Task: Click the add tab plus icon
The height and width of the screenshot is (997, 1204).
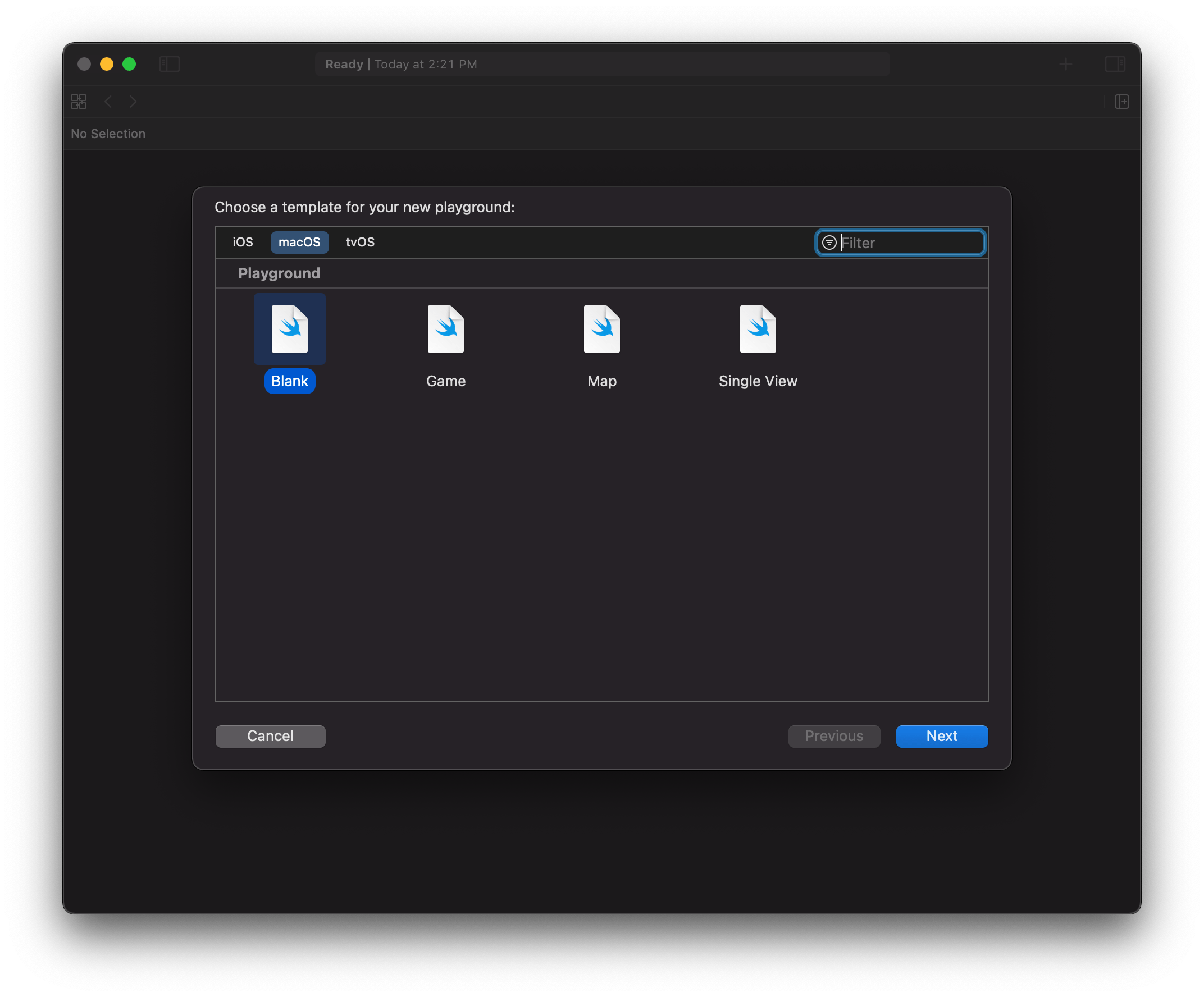Action: [1065, 64]
